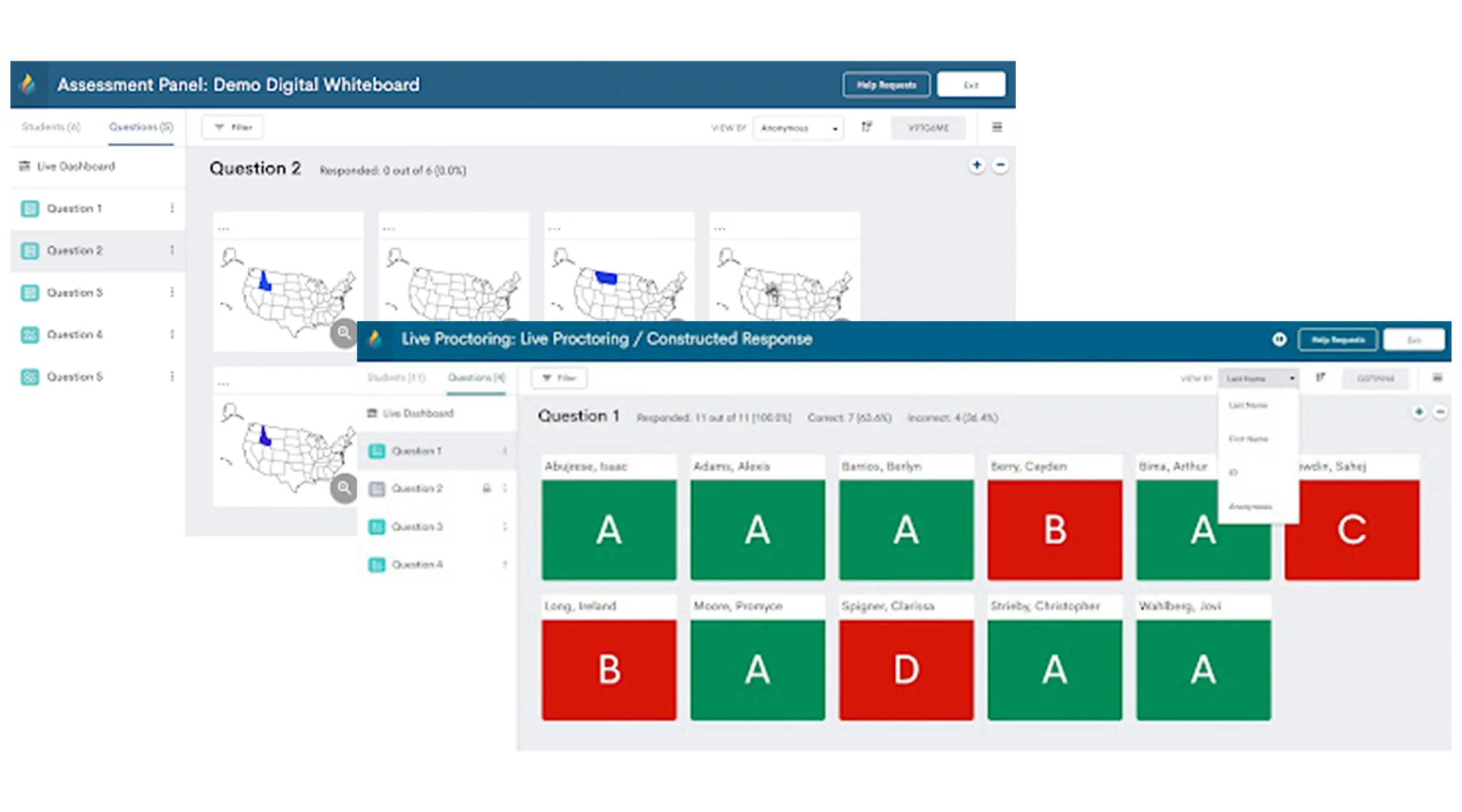Screen dimensions: 1462x812
Task: Open the Filter control in Live Proctoring
Action: pos(558,378)
